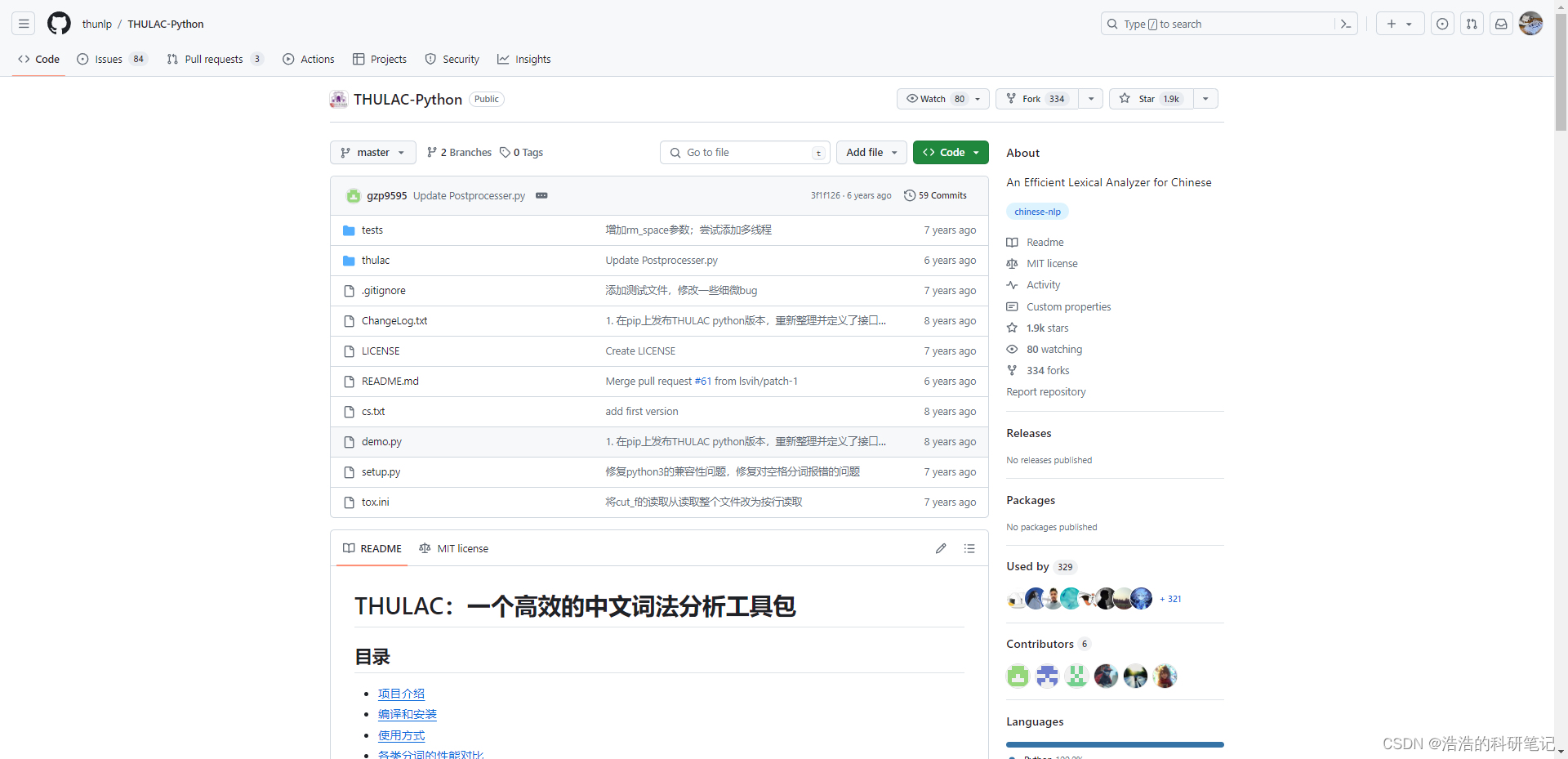The width and height of the screenshot is (1568, 759).
Task: Open the README.md file
Action: pos(390,382)
